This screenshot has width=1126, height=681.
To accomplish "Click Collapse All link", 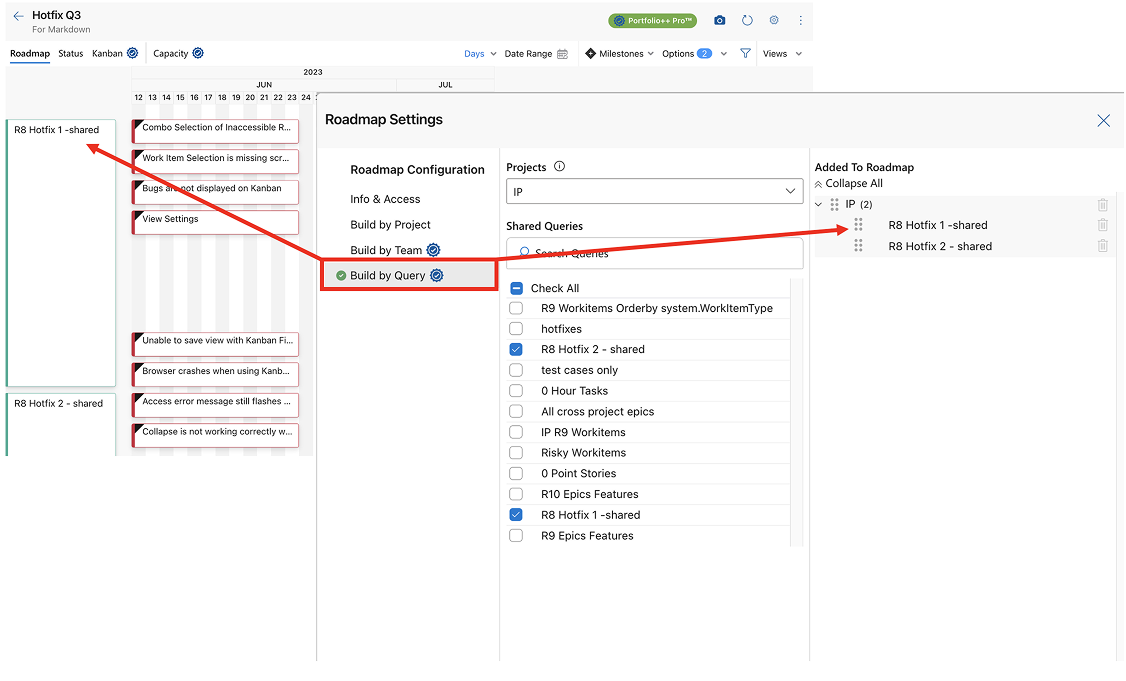I will 848,184.
